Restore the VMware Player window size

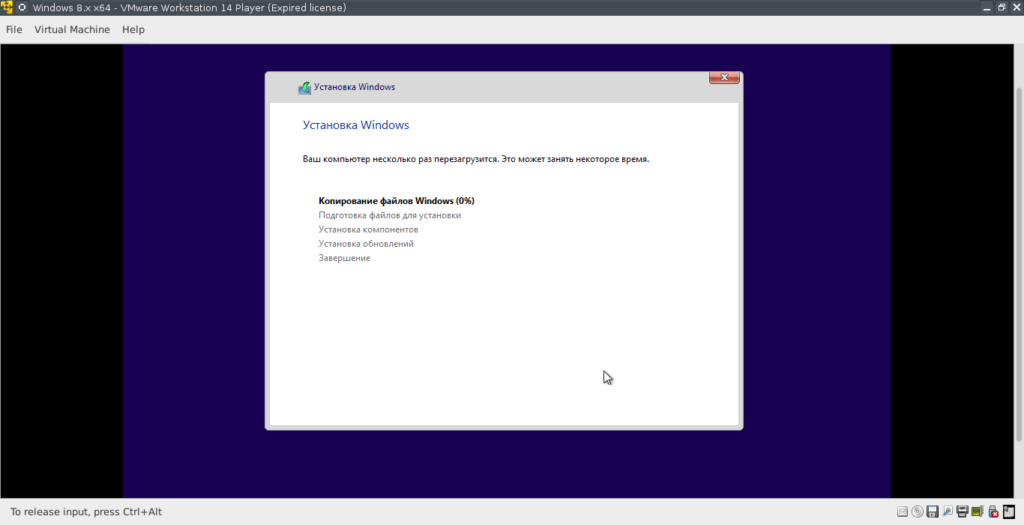[1001, 8]
